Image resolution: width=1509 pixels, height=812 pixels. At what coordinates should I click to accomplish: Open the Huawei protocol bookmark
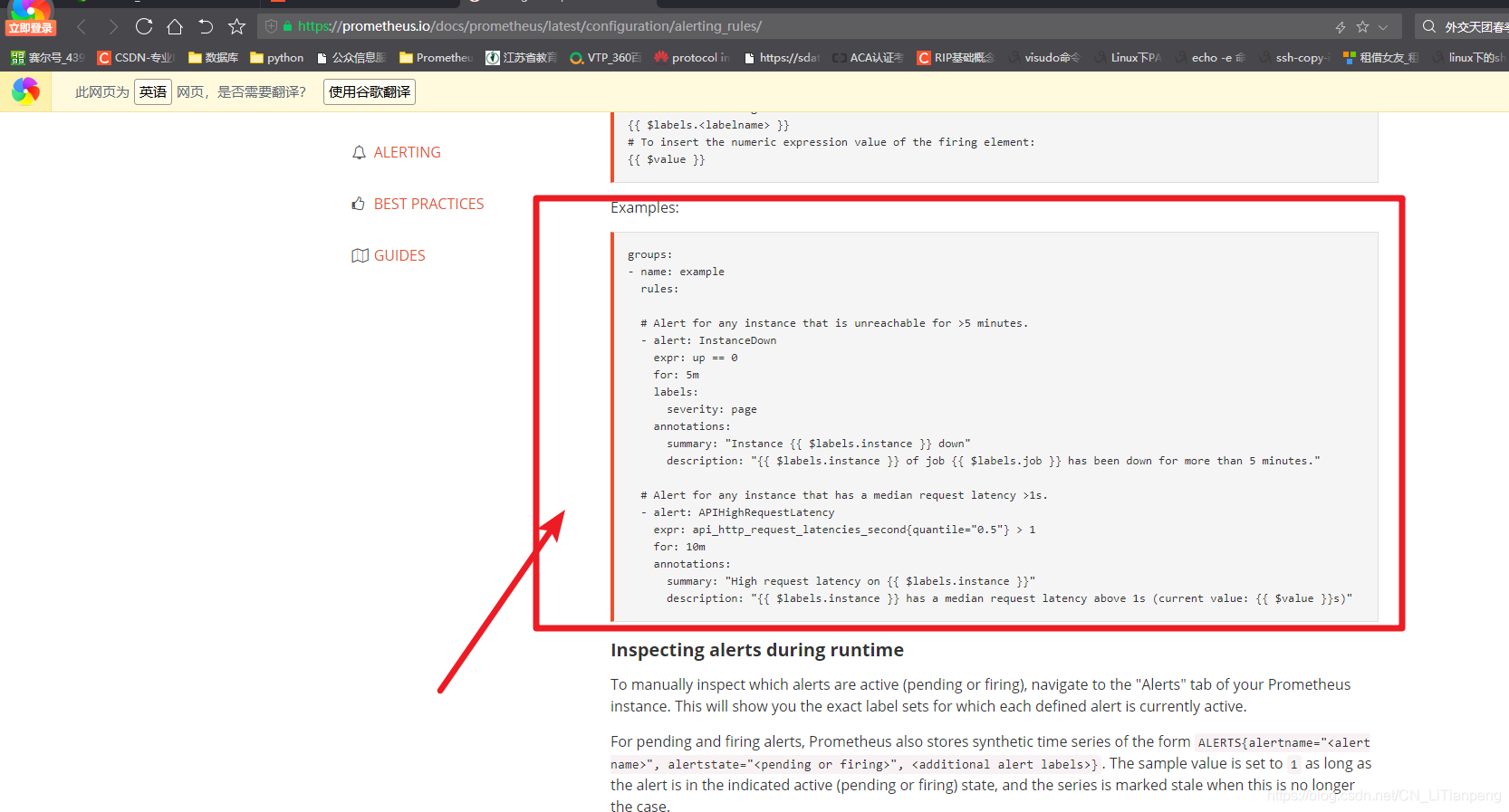691,57
